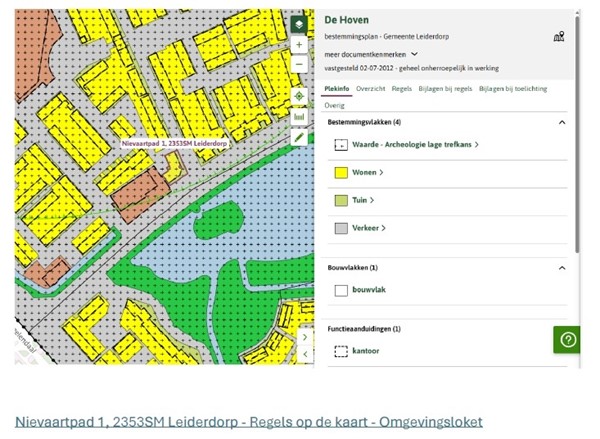
Task: Collapse the Bouwvlakken section
Action: (x=562, y=268)
